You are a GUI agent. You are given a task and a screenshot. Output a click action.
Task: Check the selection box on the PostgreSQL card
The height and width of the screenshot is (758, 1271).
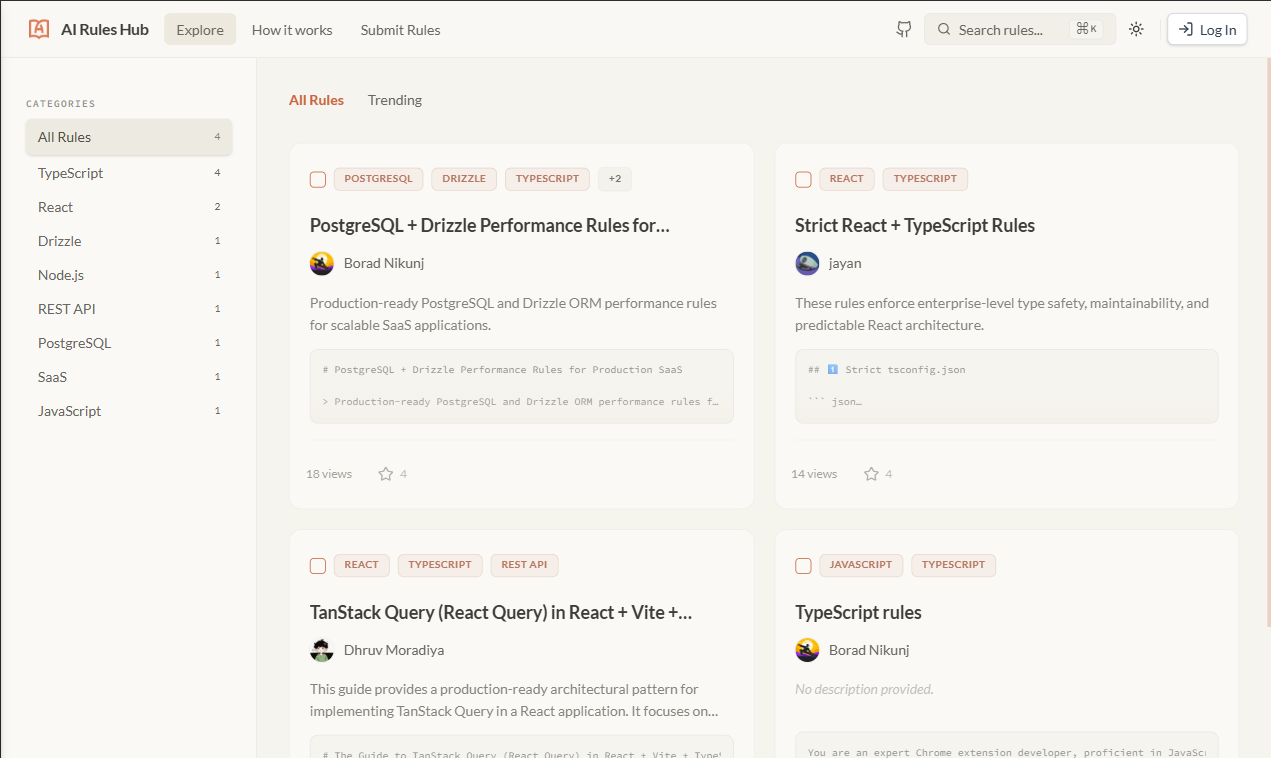tap(317, 179)
